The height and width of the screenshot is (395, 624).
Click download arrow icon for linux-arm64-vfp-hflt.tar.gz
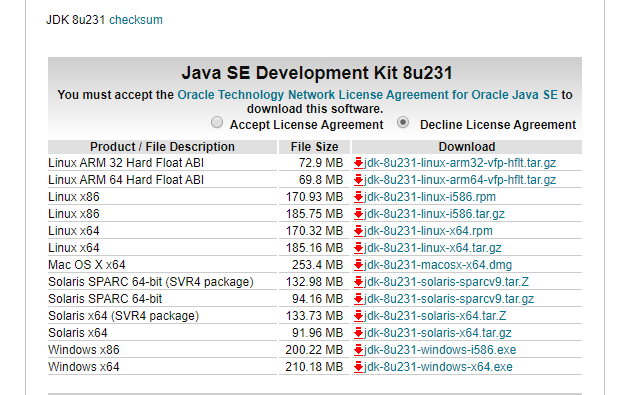358,180
